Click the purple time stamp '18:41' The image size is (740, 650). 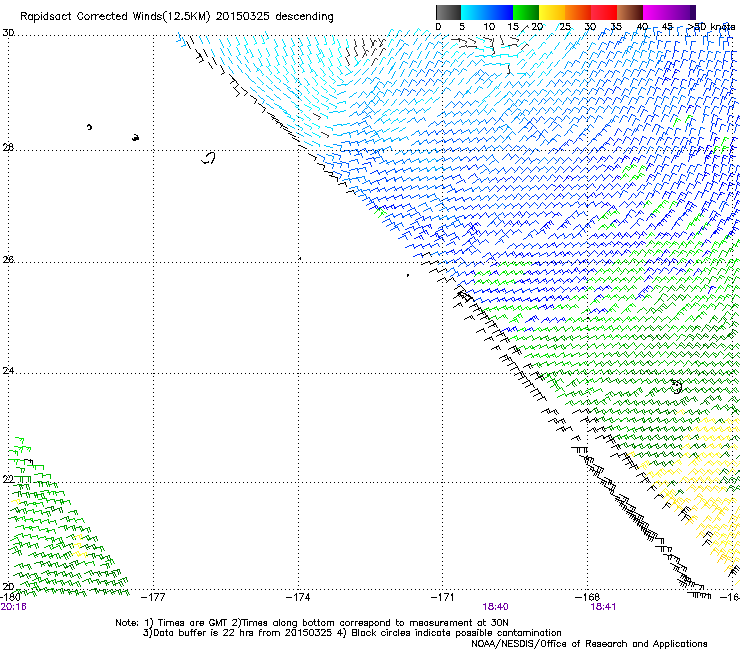click(x=603, y=607)
